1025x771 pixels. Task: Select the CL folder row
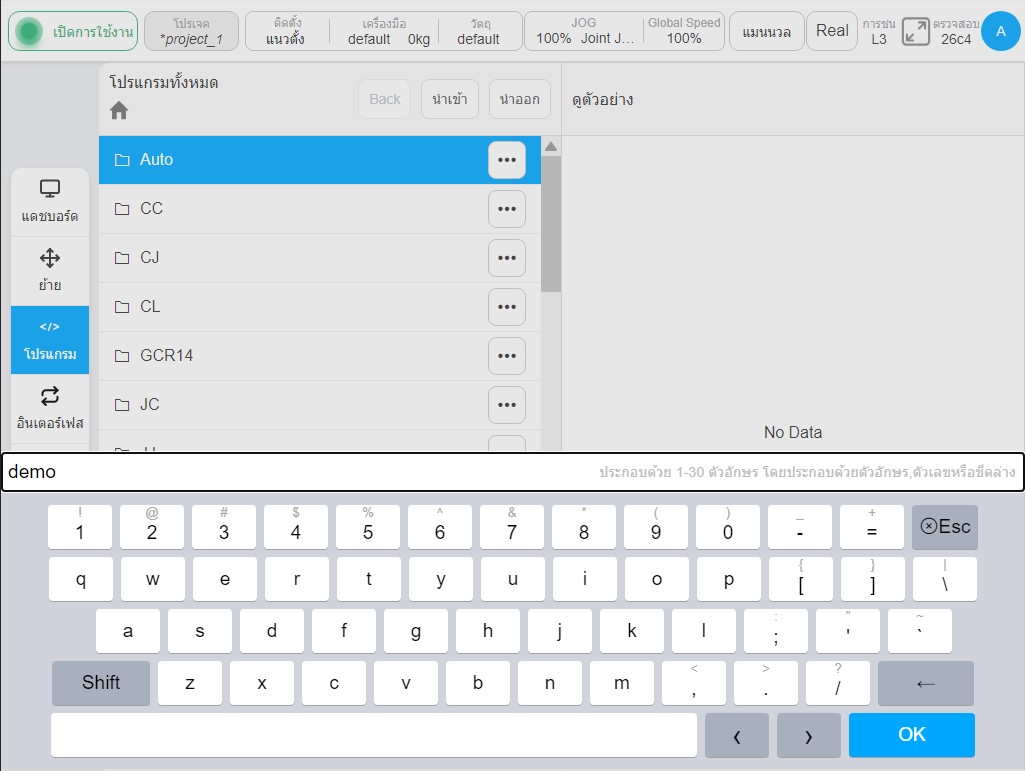[320, 307]
